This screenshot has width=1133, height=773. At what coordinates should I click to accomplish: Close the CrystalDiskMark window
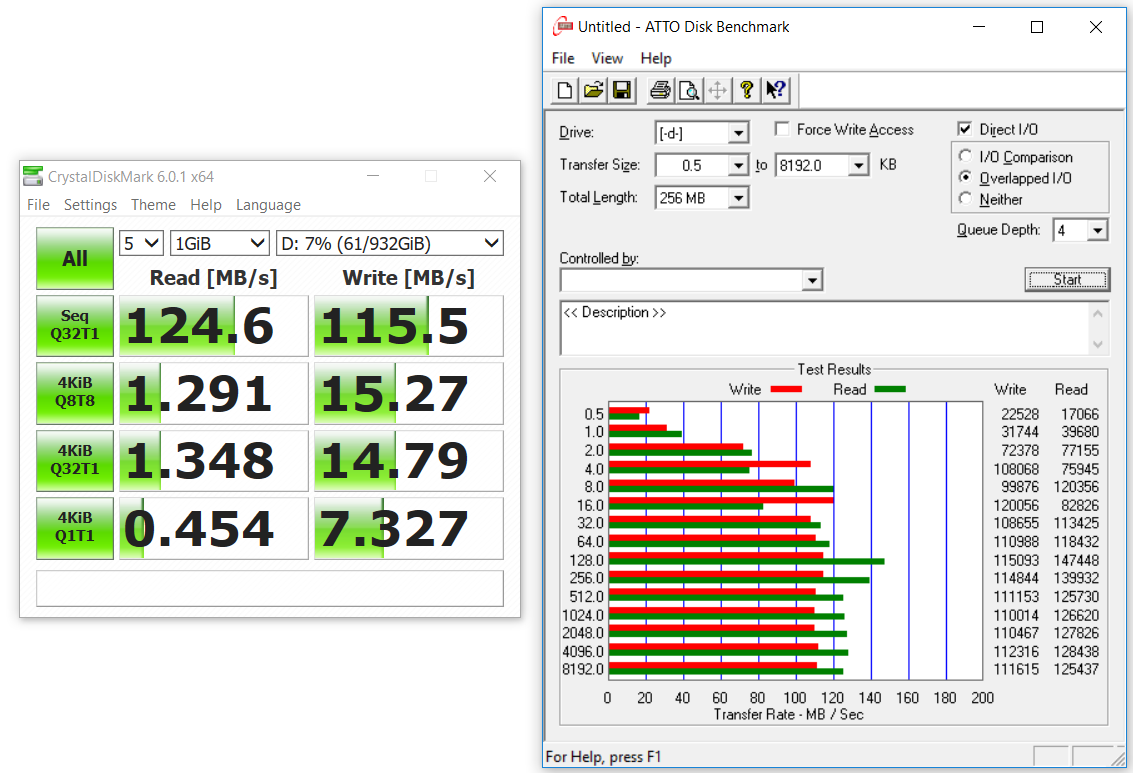(x=490, y=176)
